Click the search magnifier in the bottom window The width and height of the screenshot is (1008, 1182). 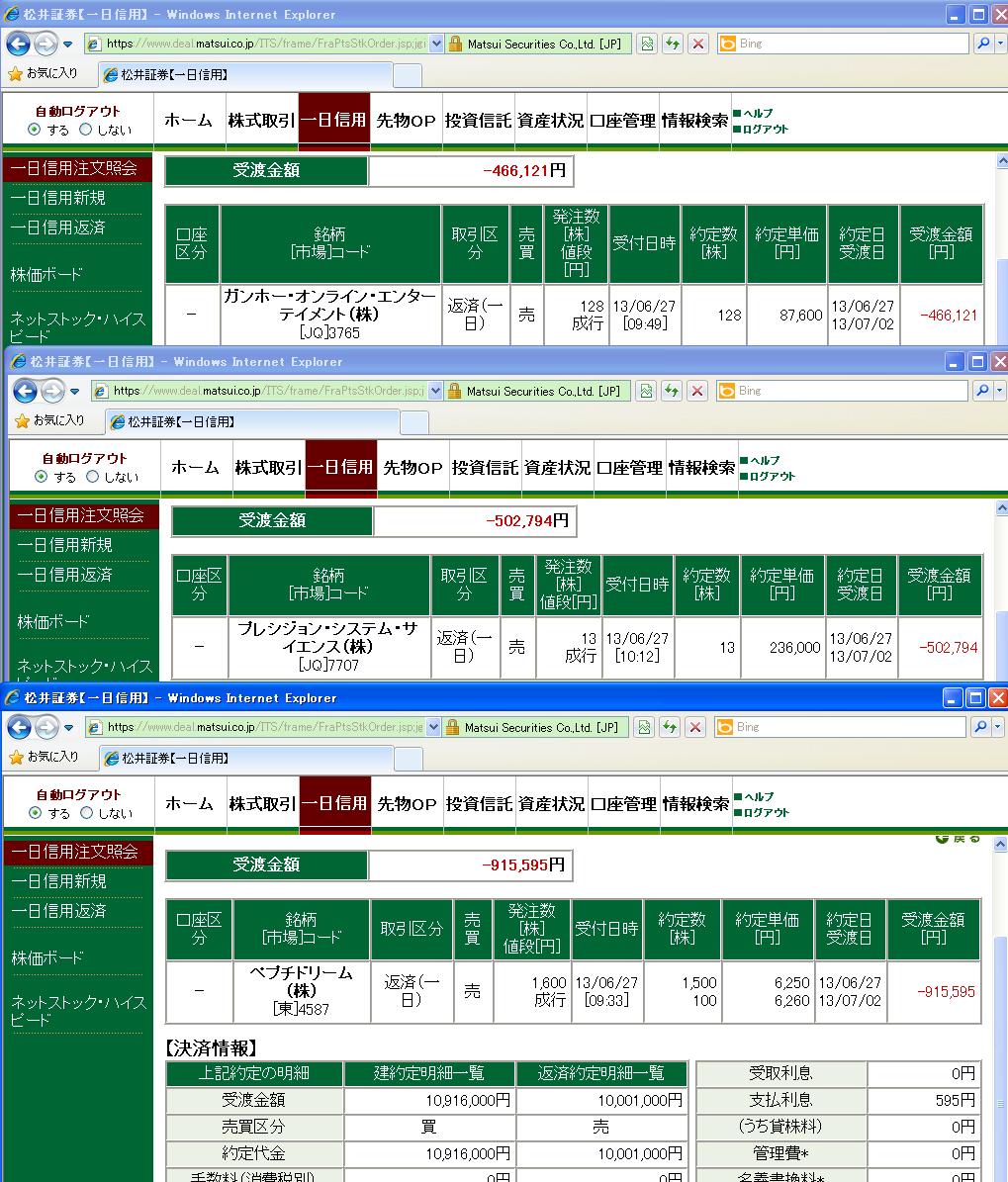point(980,727)
